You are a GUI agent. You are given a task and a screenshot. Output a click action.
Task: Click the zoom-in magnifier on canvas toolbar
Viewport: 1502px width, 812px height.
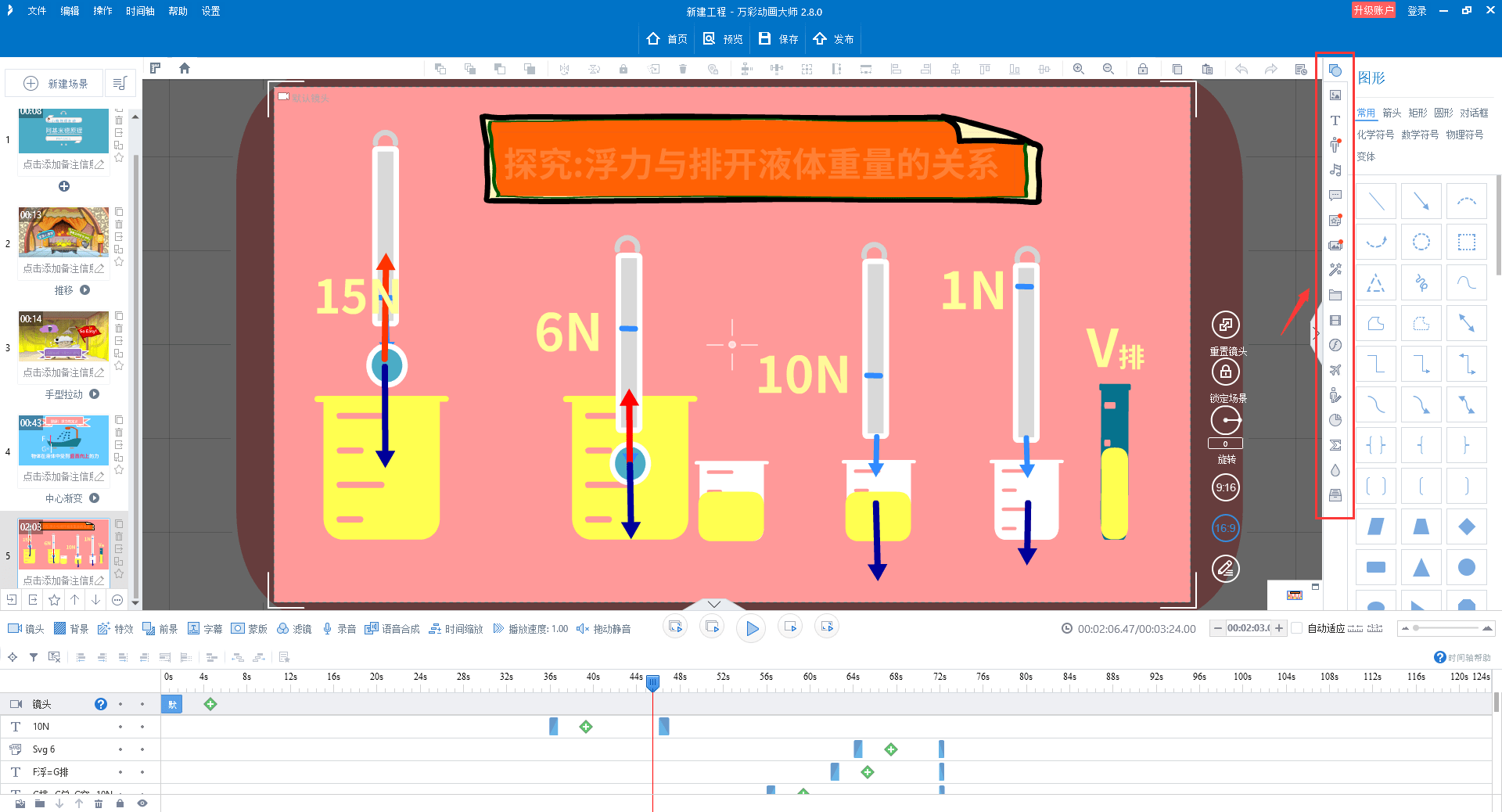click(1079, 69)
